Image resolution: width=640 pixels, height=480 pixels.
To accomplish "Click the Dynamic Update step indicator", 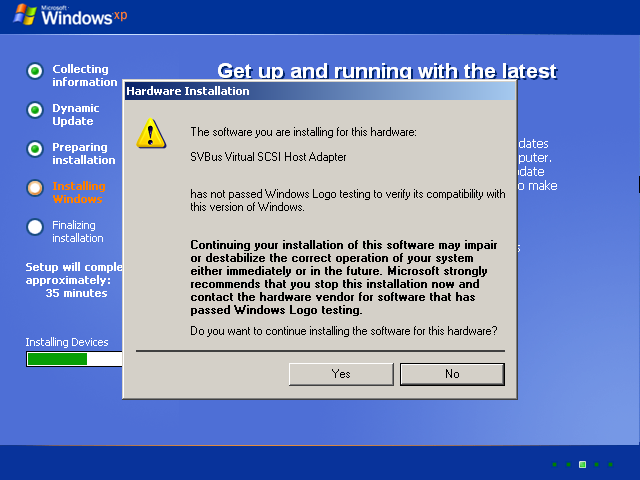I will click(35, 110).
